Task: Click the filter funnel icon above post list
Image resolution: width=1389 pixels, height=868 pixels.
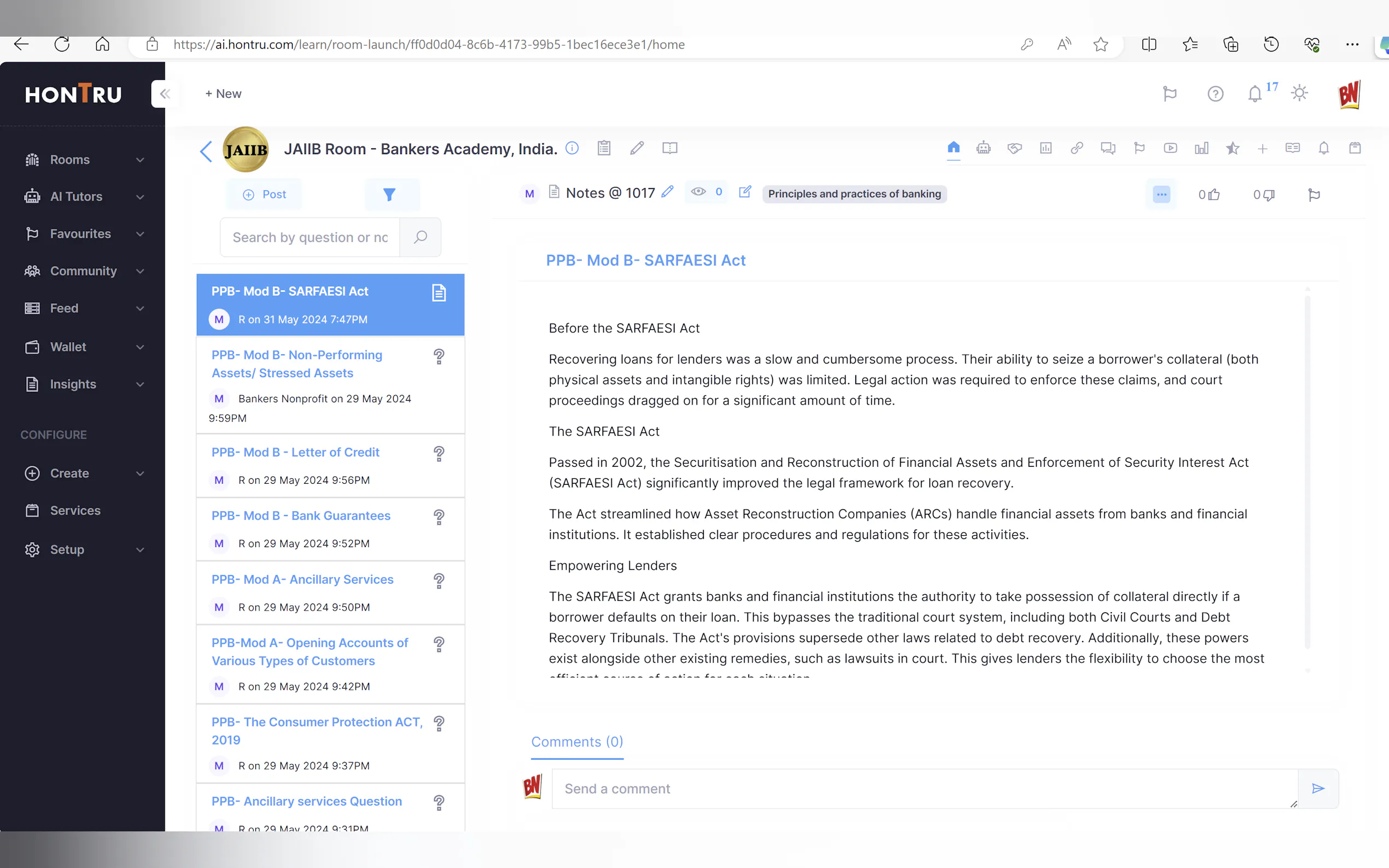Action: coord(389,195)
